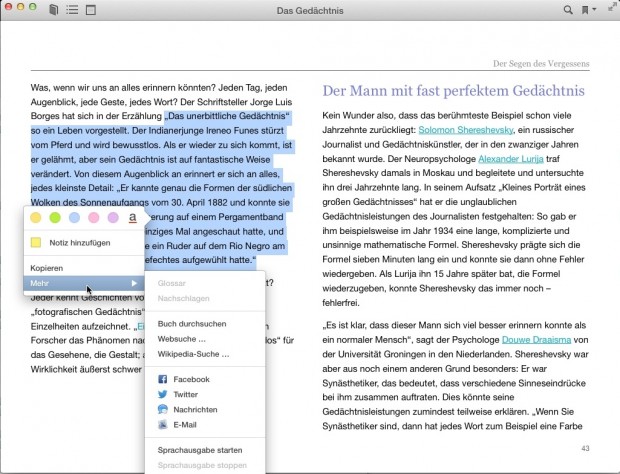620x474 pixels.
Task: Share via Nachrichten menu label
Action: (x=195, y=410)
